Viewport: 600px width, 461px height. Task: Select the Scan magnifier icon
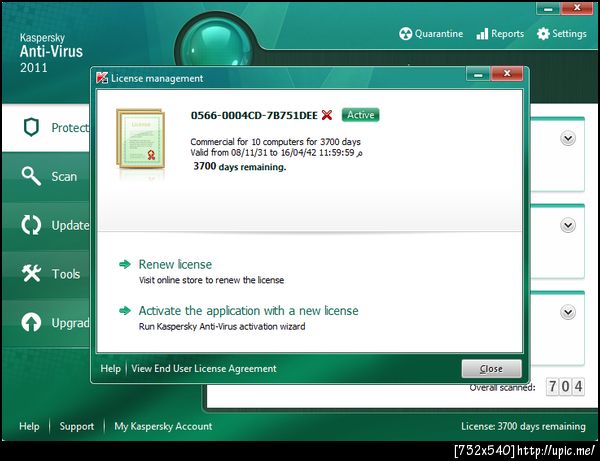point(31,176)
